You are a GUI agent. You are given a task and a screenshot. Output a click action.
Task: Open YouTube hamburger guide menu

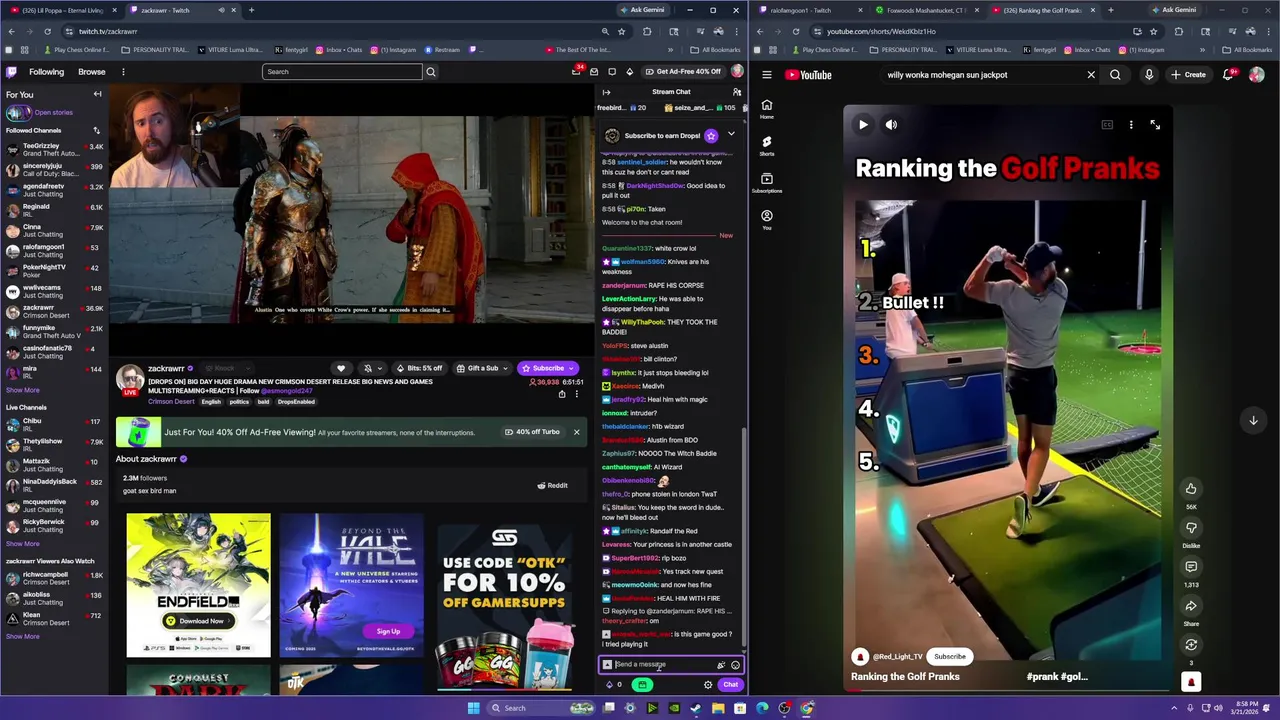(x=767, y=75)
